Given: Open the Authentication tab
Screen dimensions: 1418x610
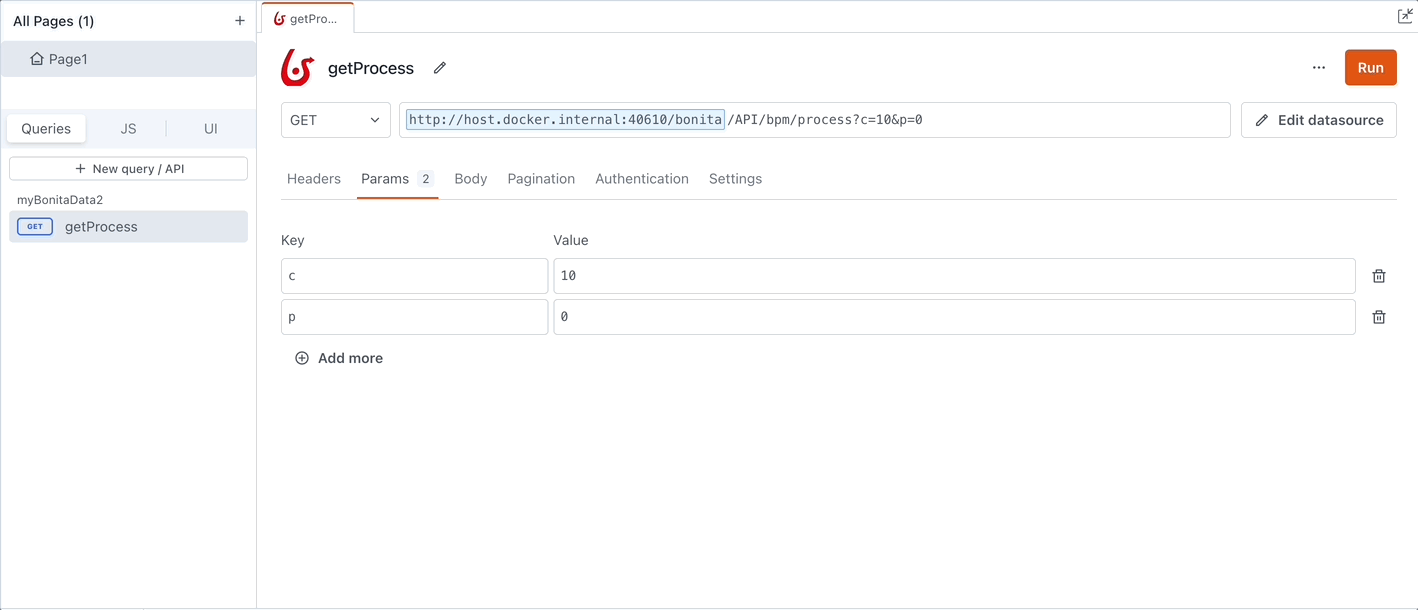Looking at the screenshot, I should pyautogui.click(x=641, y=179).
